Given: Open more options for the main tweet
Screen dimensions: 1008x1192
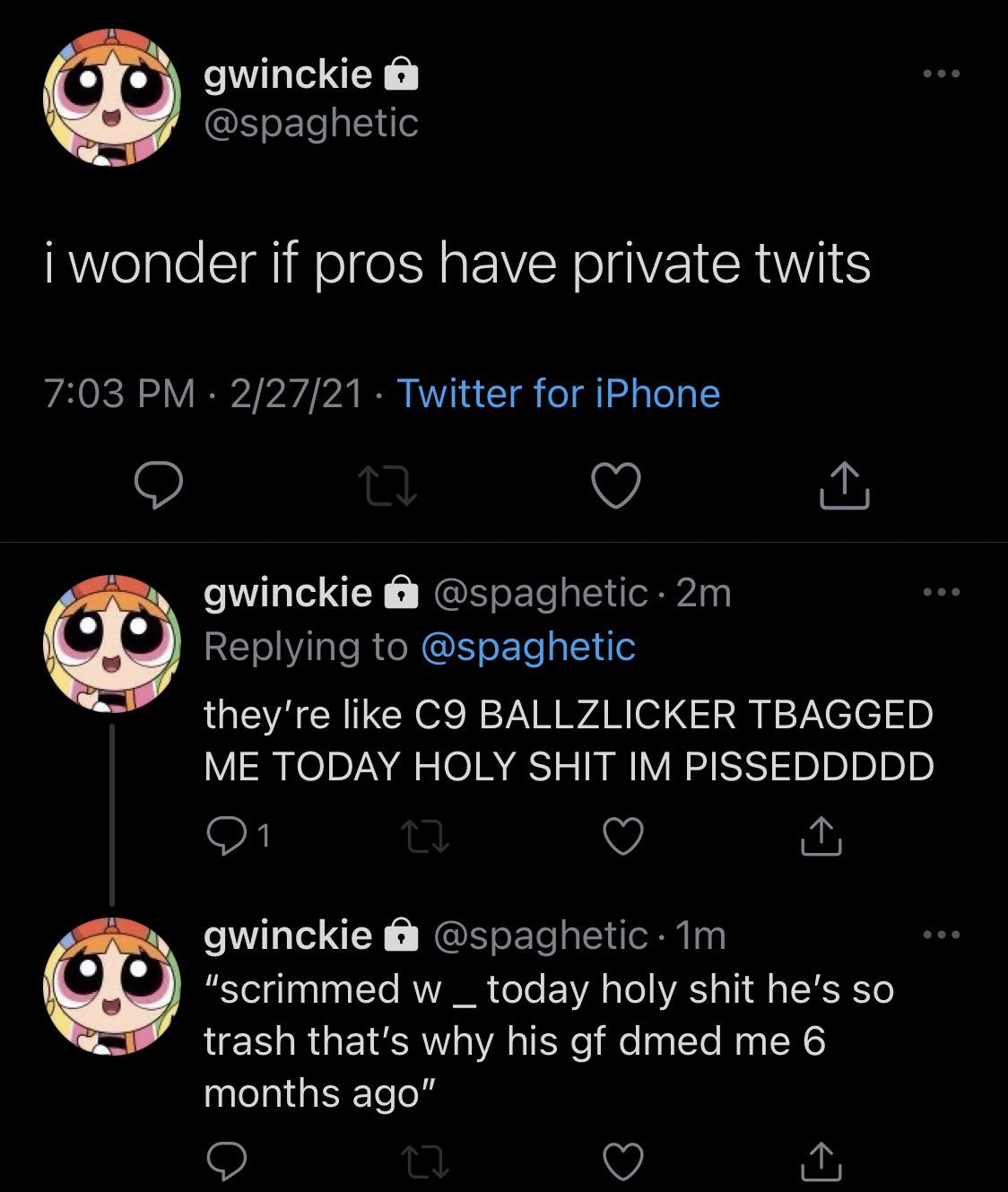Looking at the screenshot, I should click(942, 74).
